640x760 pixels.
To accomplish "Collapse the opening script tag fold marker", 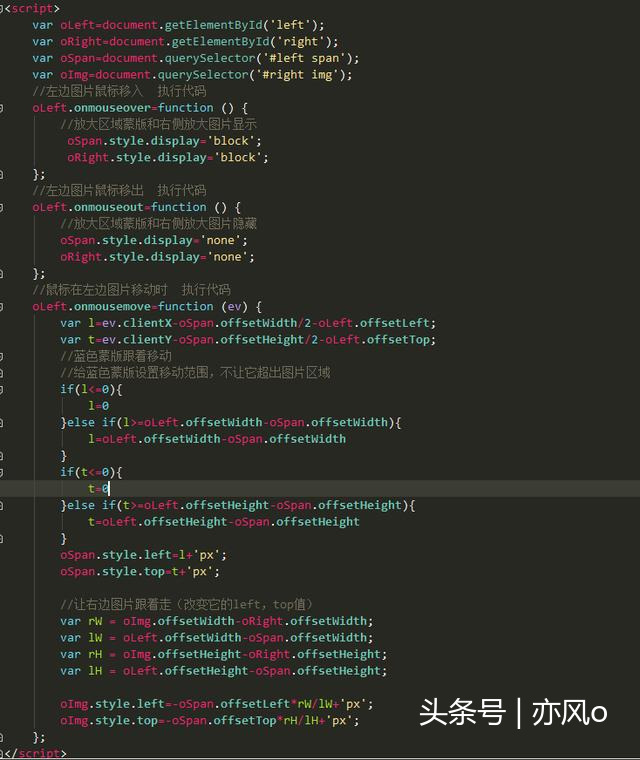I will [1, 9].
